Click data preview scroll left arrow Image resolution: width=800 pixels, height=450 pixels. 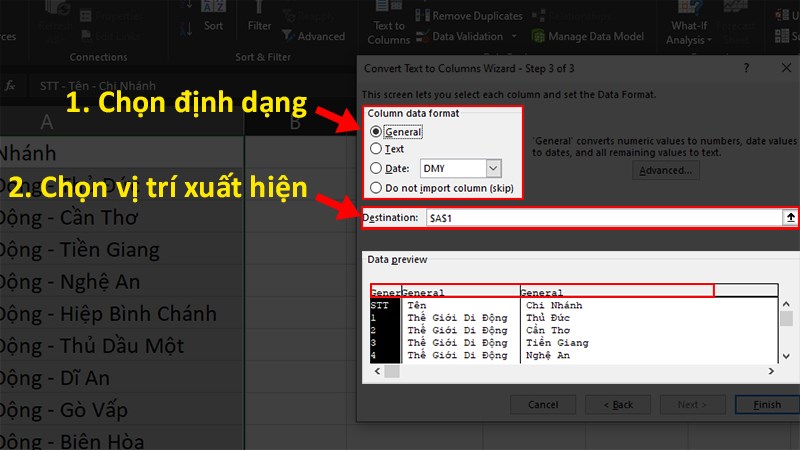tap(377, 371)
